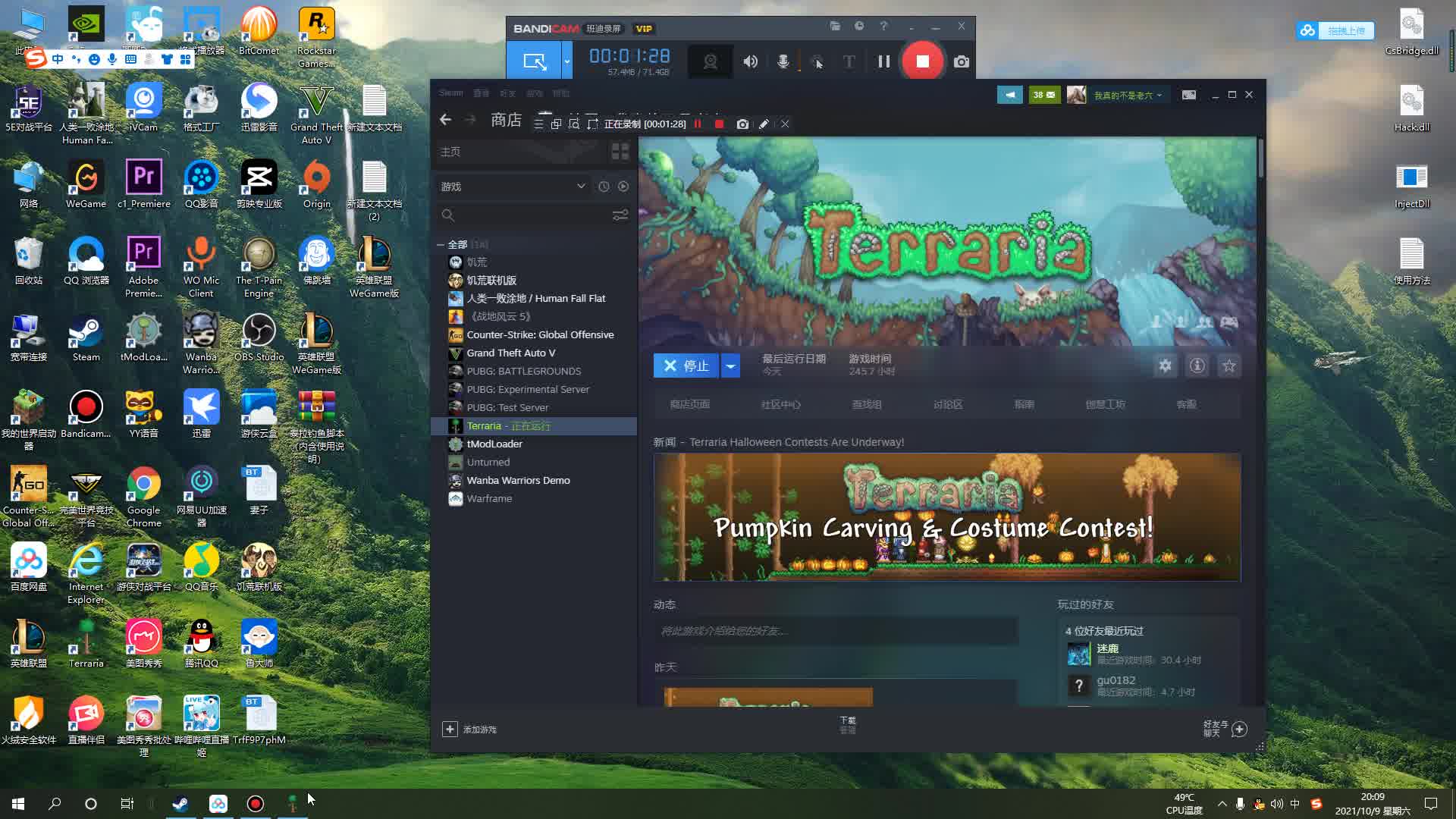Toggle Bandicam microphone recording
The width and height of the screenshot is (1456, 819).
tap(783, 61)
